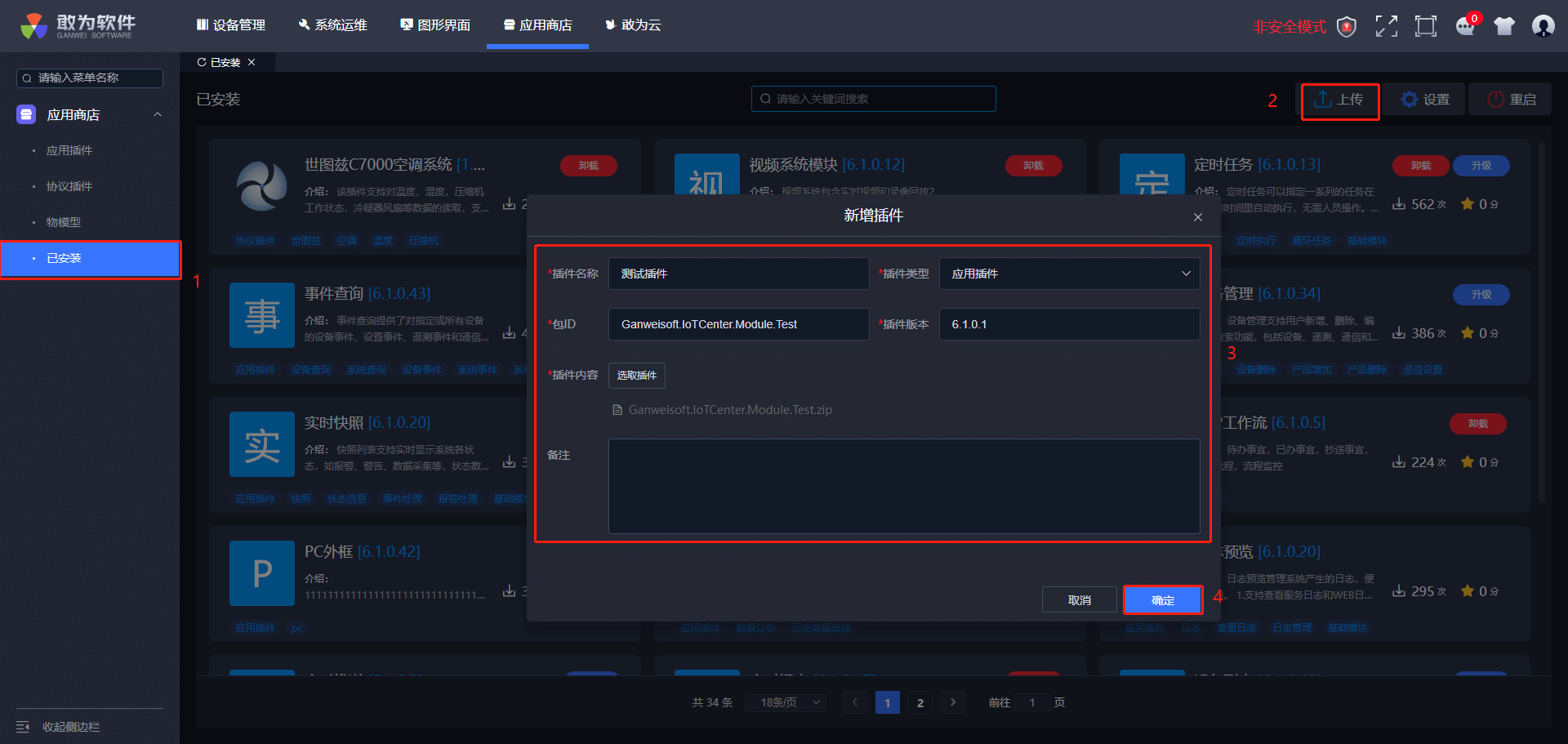Open the 18条/页 page size dropdown
This screenshot has height=744, width=1568.
(x=786, y=702)
